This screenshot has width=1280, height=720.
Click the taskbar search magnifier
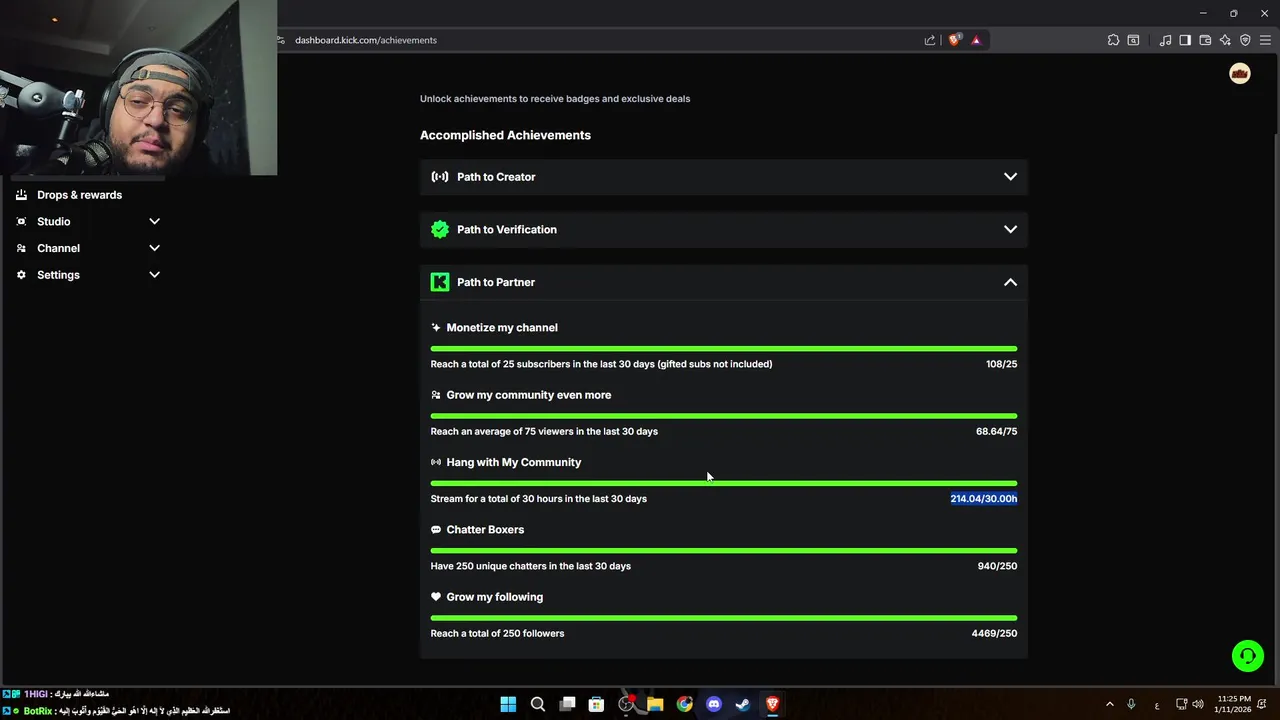[537, 704]
